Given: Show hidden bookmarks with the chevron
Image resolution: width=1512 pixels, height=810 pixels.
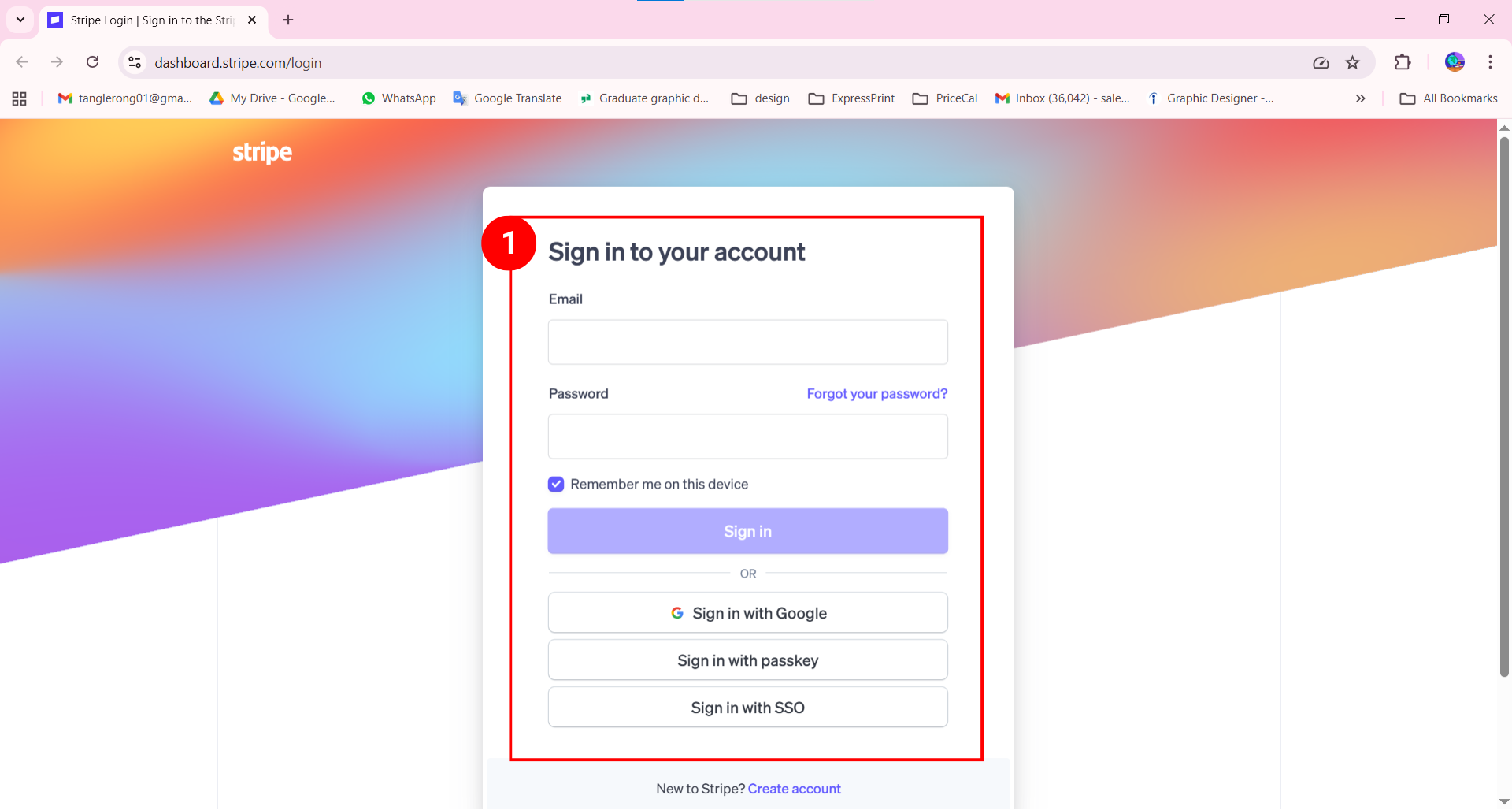Looking at the screenshot, I should click(1360, 98).
